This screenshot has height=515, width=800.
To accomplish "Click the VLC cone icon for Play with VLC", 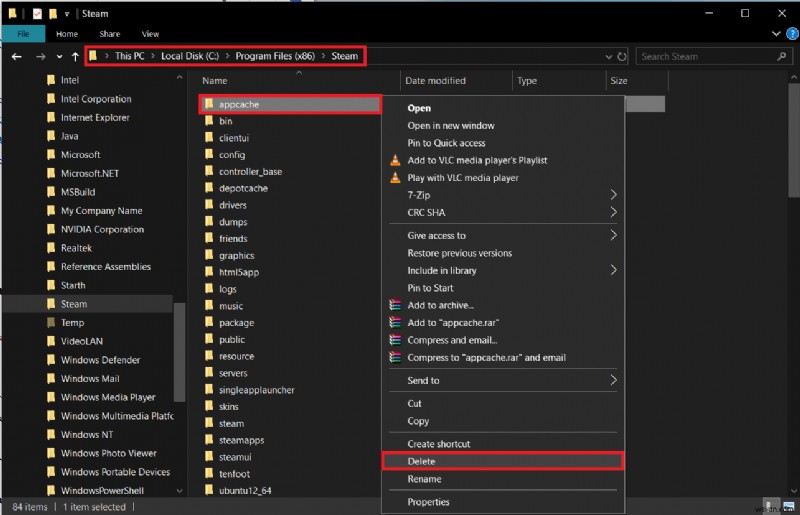I will point(395,178).
